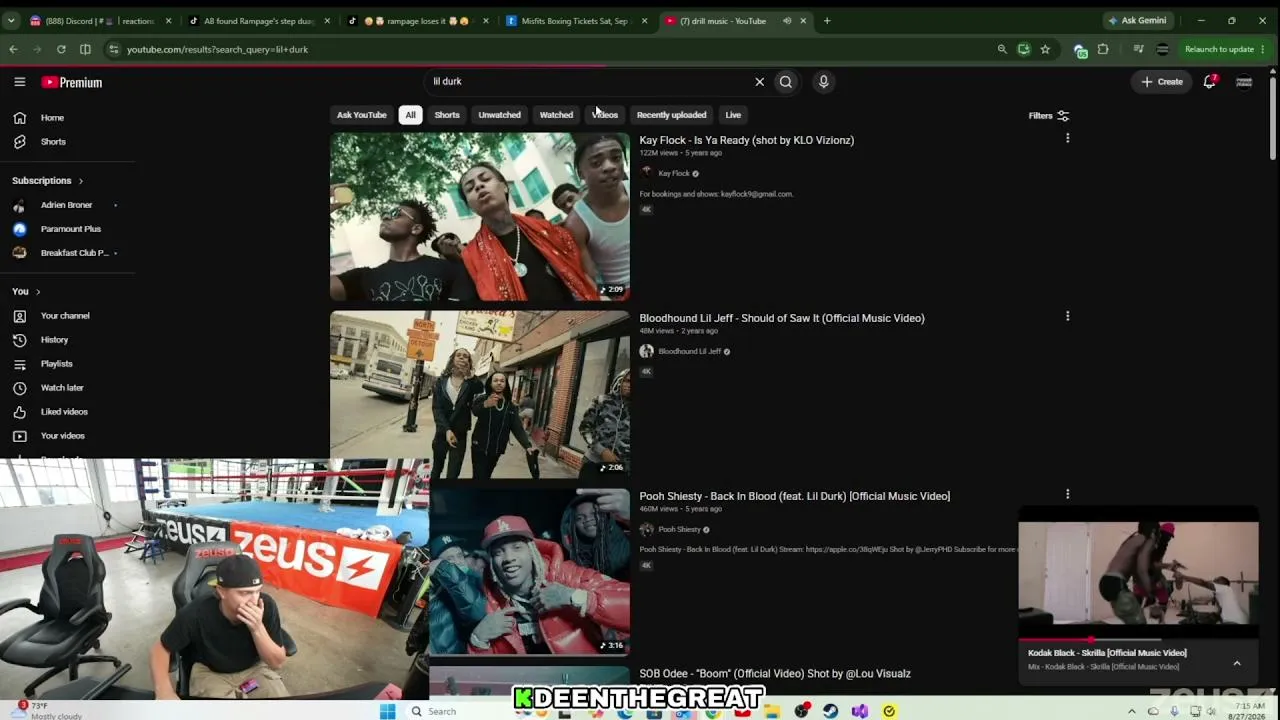Bookmark this page with the star
The image size is (1280, 720).
(1045, 49)
